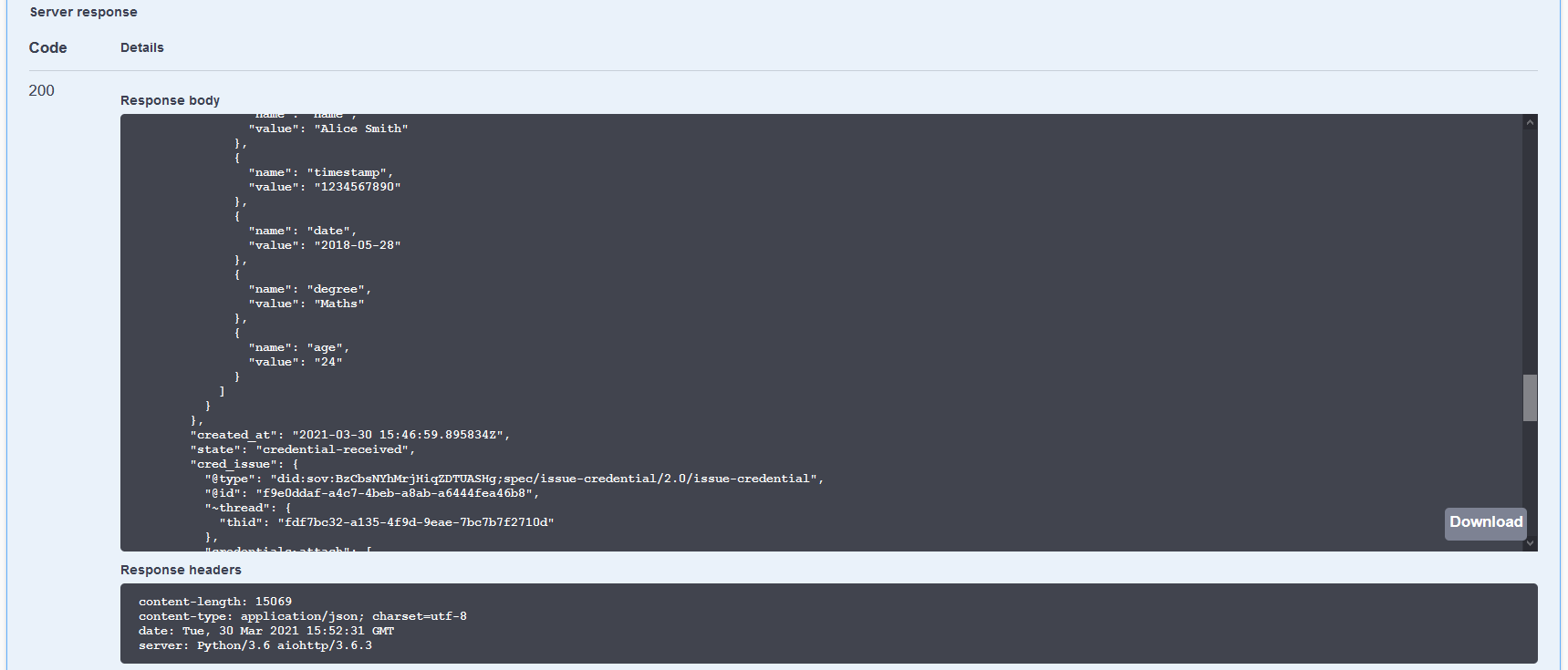This screenshot has height=670, width=1568.
Task: Click the server Python/3.6 aiohttp header
Action: tap(255, 645)
